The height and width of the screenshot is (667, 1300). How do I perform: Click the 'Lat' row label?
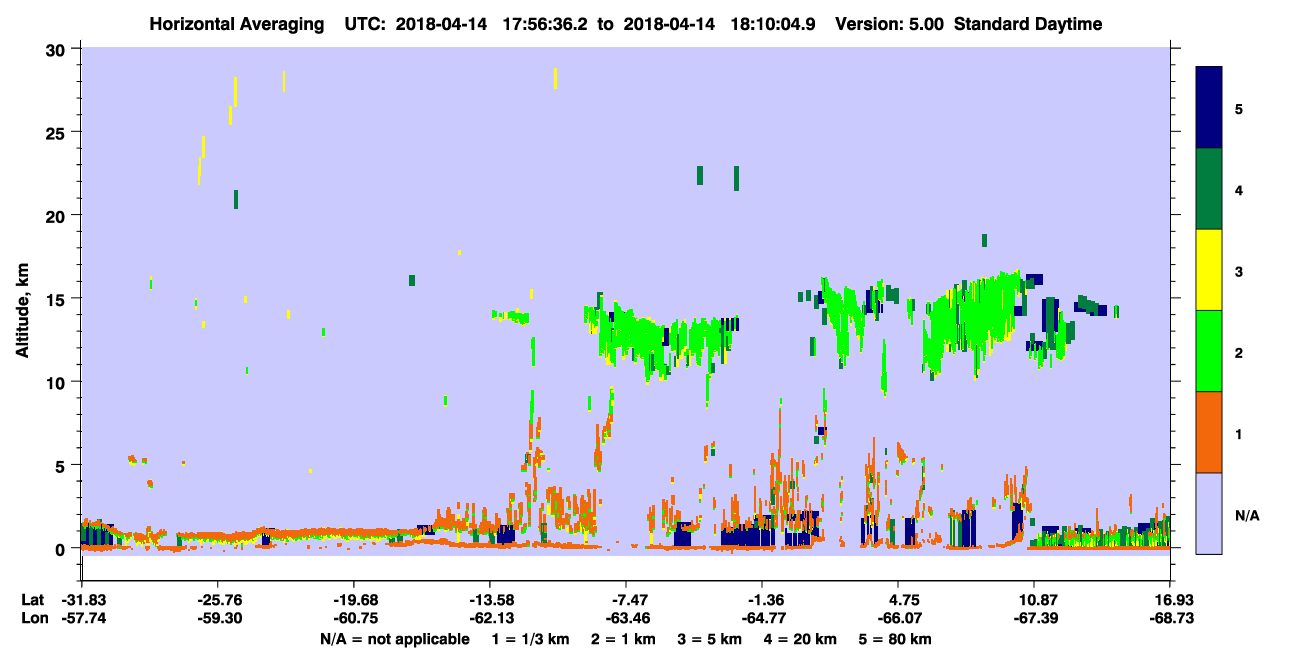(32, 599)
